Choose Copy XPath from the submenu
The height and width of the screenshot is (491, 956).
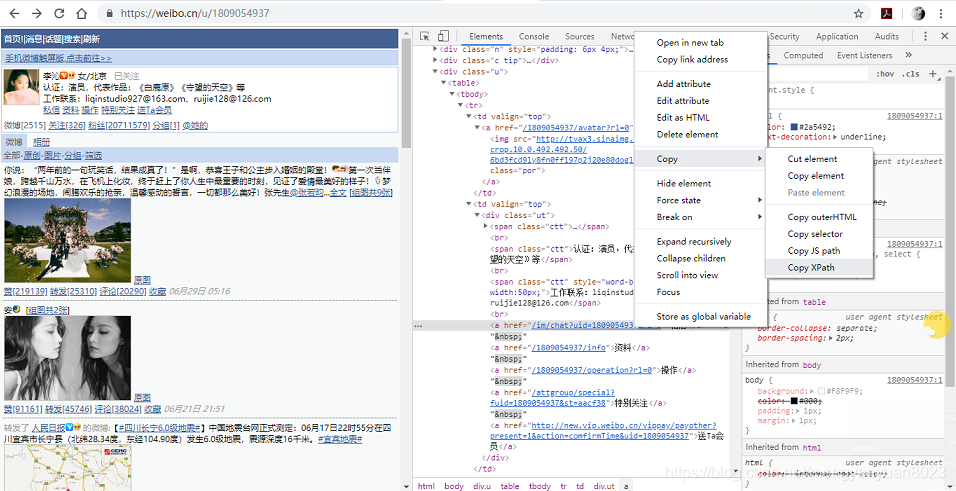click(819, 267)
